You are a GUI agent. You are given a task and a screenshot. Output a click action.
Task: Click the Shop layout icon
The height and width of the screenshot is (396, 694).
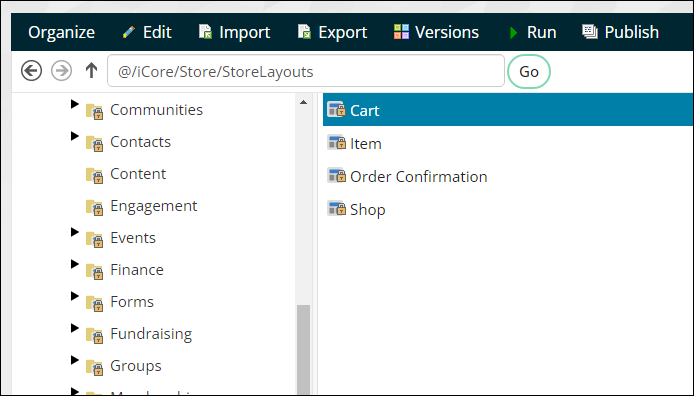tap(336, 208)
